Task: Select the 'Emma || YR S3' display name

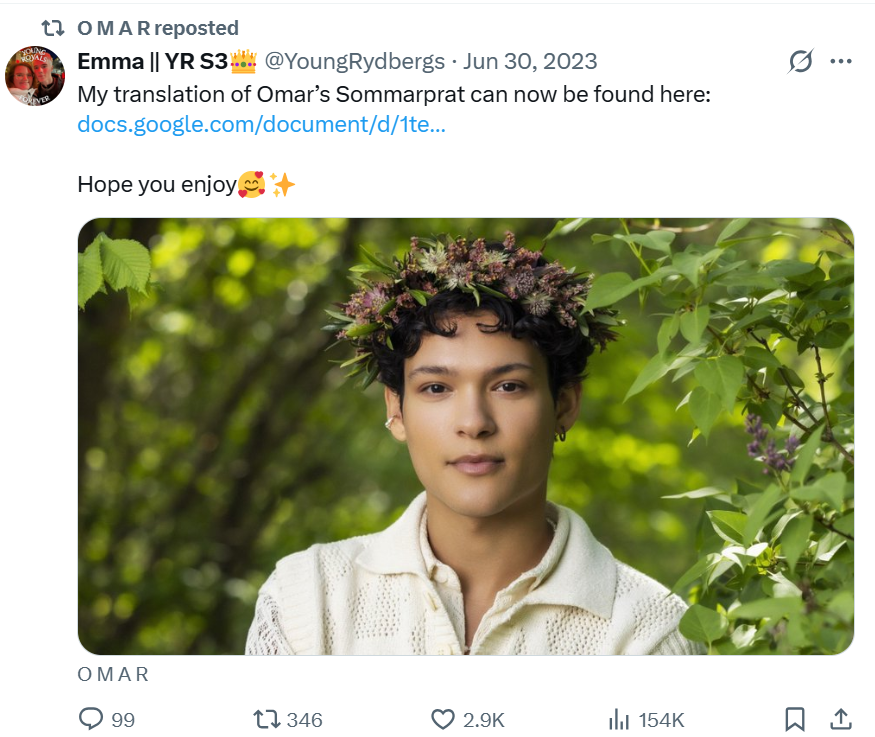Action: 153,61
